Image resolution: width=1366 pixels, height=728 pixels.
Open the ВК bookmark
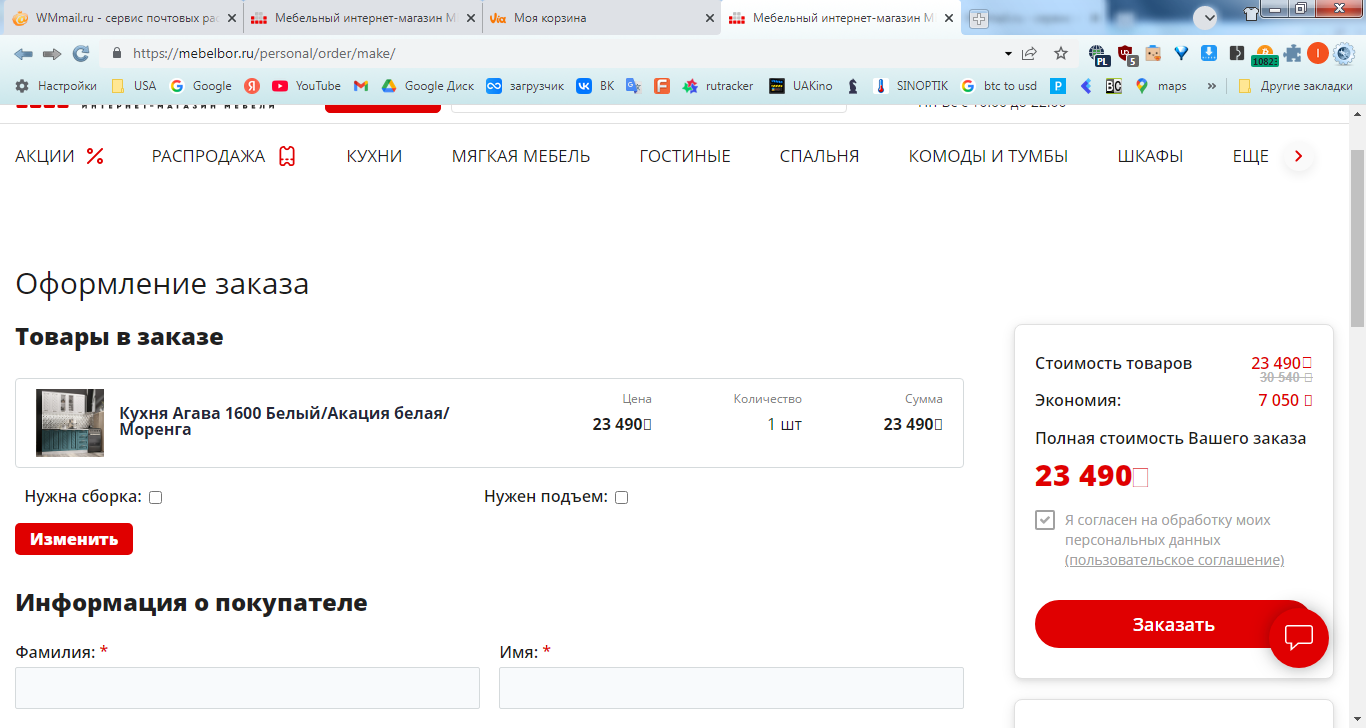coord(595,86)
